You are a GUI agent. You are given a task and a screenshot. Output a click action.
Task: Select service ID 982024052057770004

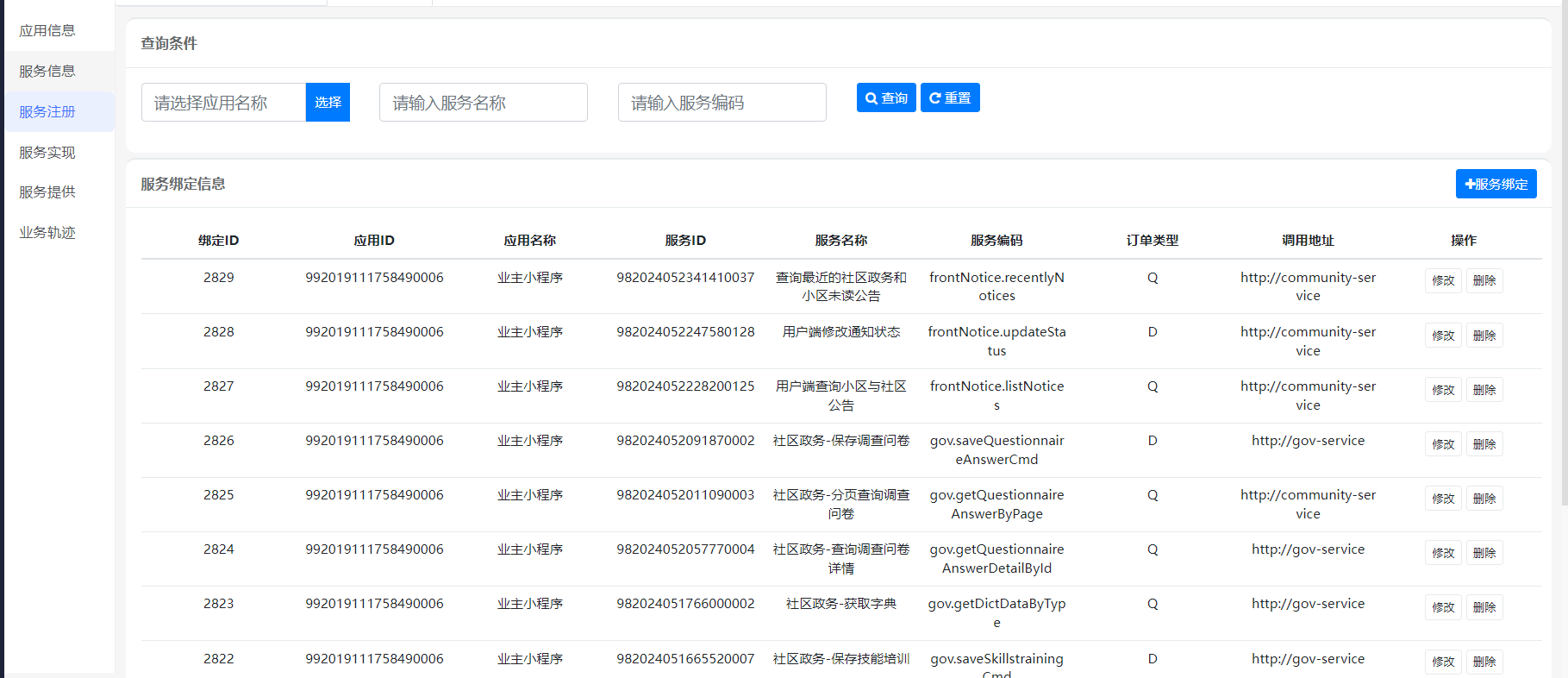tap(685, 549)
